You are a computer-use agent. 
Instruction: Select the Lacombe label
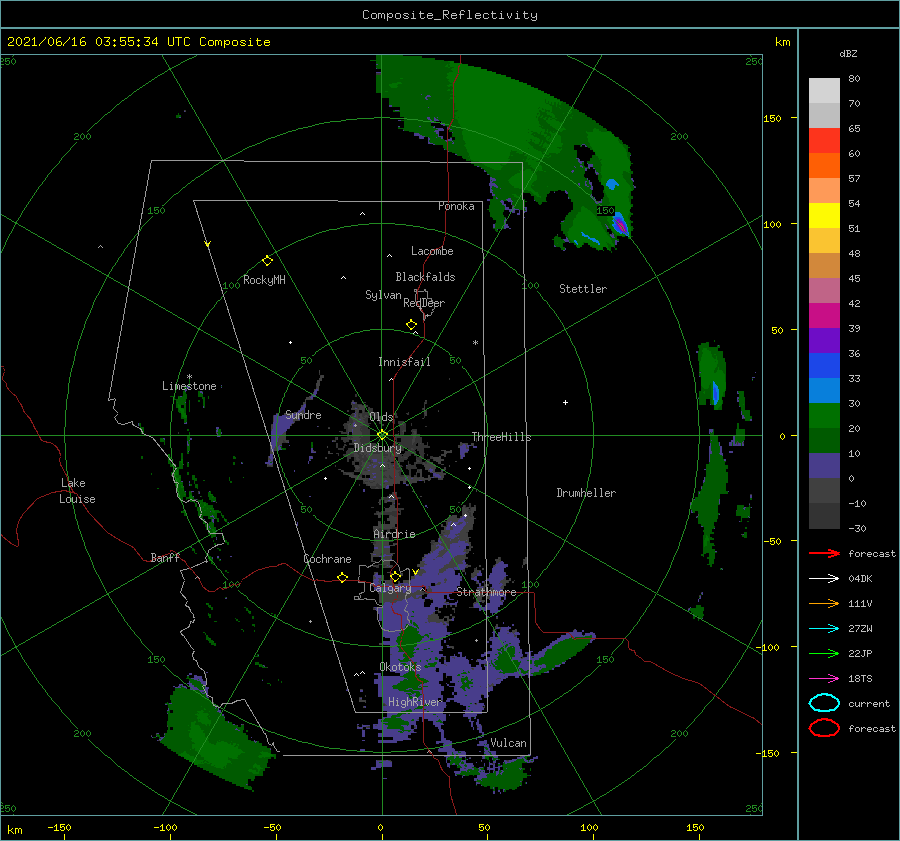pyautogui.click(x=432, y=251)
